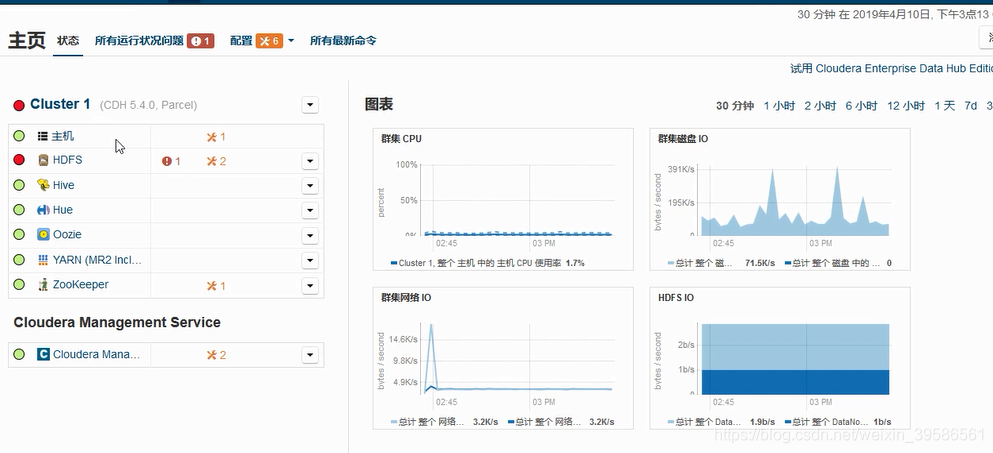993x453 pixels.
Task: Open the Oozie actions dropdown
Action: [310, 236]
